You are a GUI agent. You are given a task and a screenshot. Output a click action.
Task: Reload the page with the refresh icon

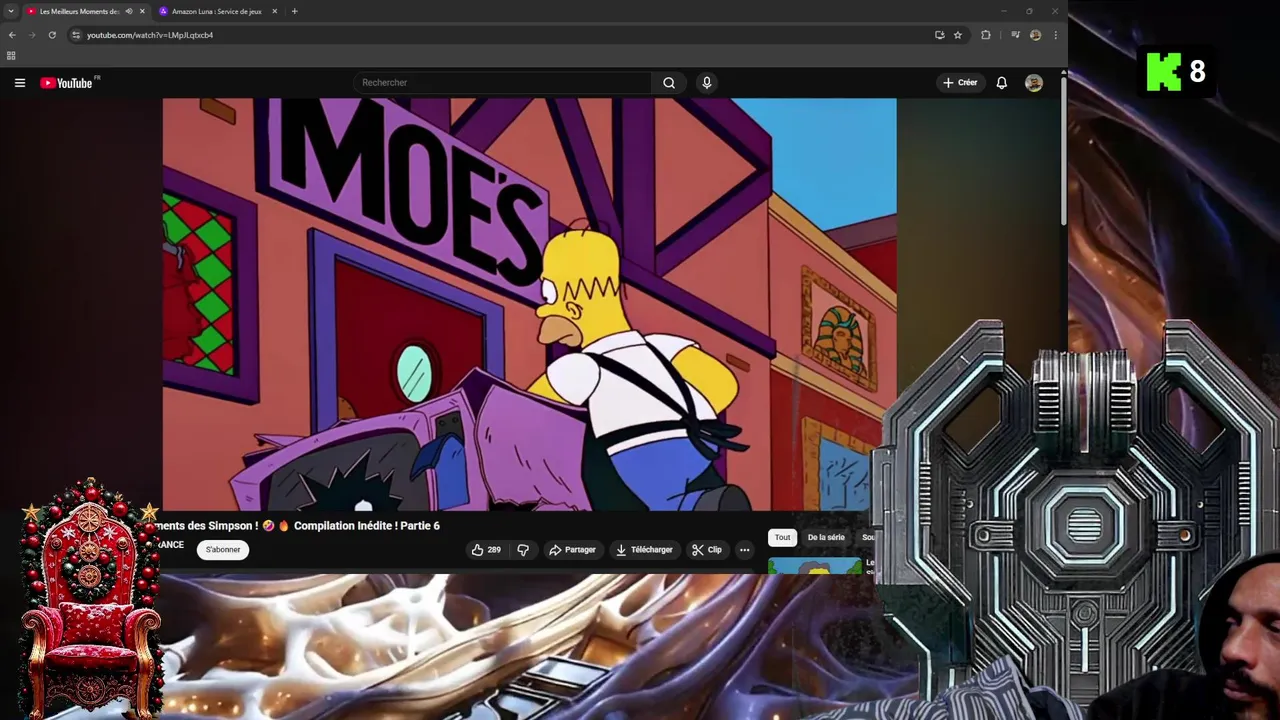click(52, 35)
